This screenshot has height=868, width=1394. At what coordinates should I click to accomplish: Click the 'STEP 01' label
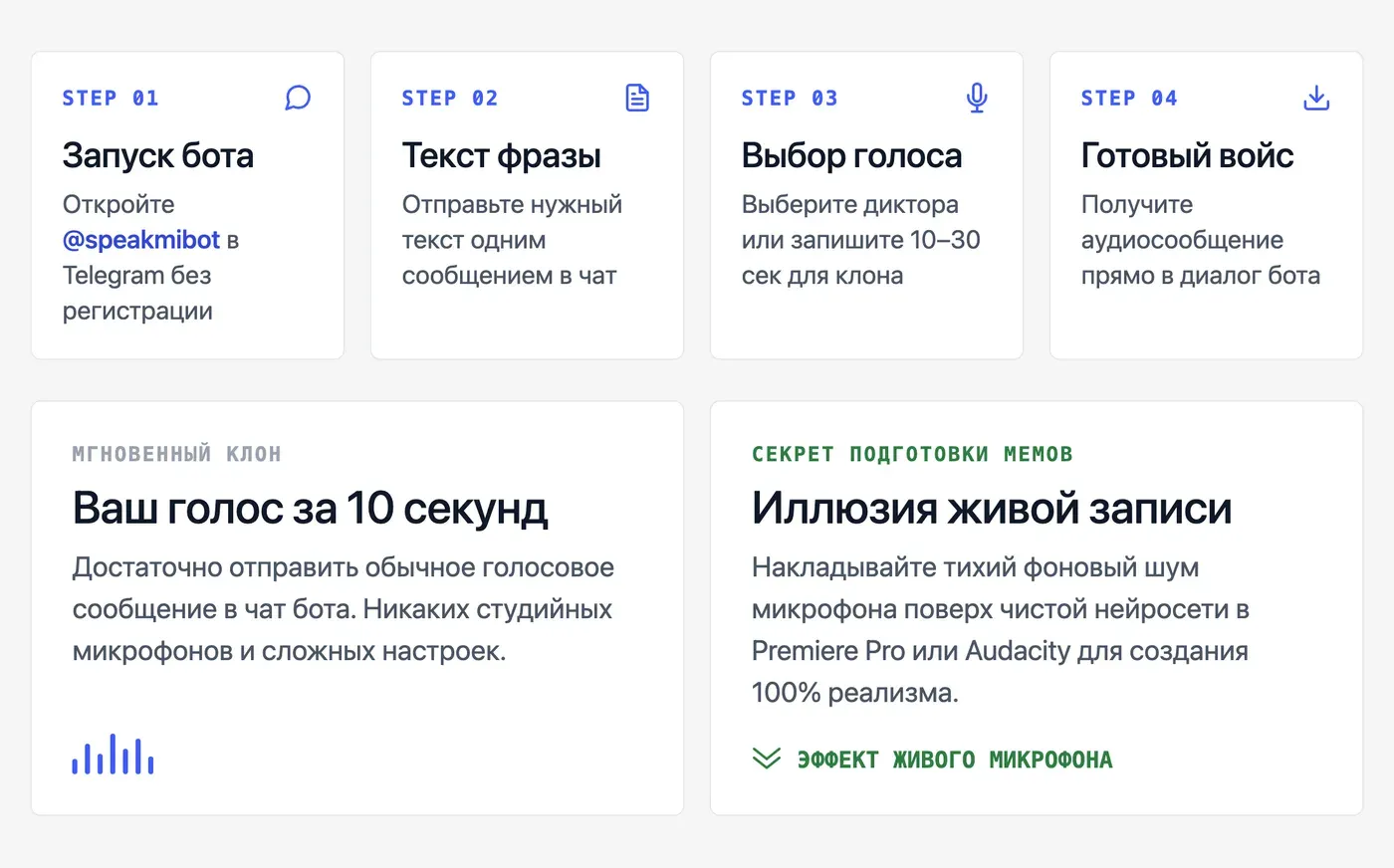click(x=111, y=98)
